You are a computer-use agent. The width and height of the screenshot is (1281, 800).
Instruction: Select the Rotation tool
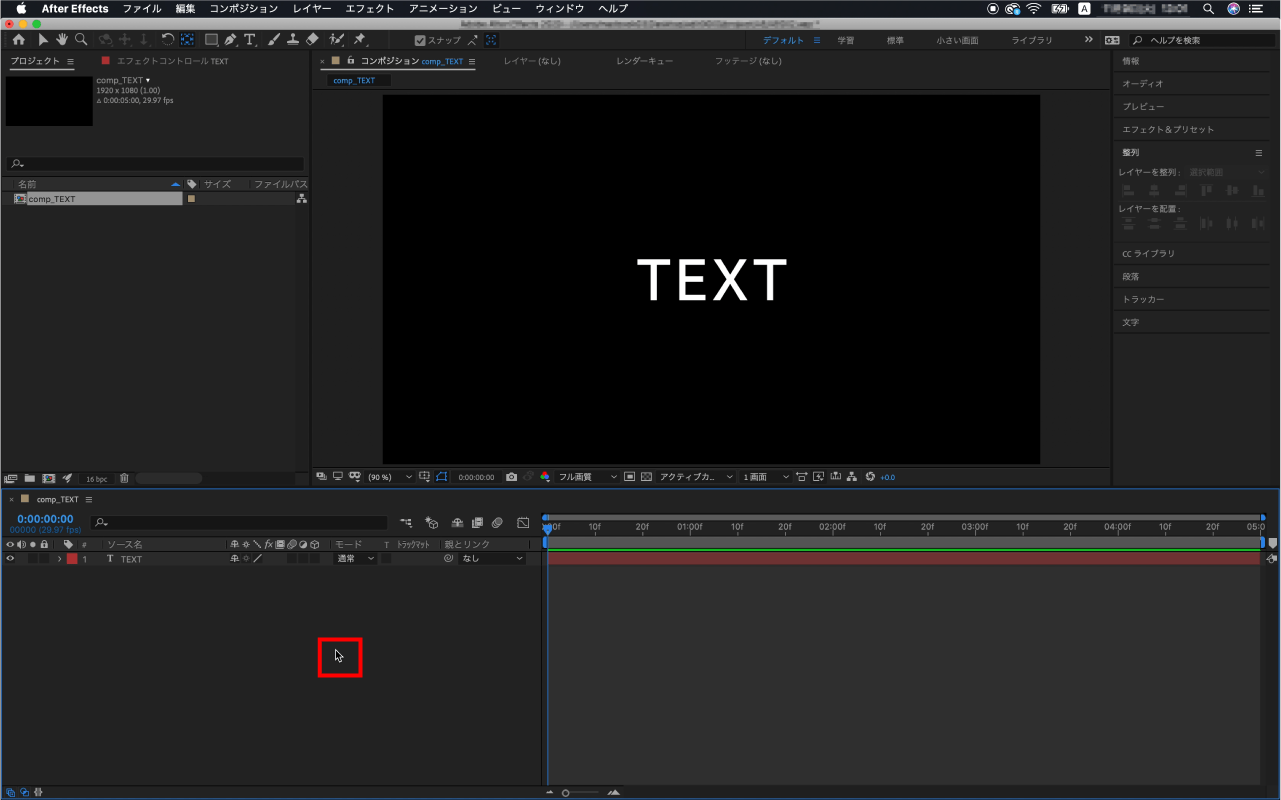[168, 40]
